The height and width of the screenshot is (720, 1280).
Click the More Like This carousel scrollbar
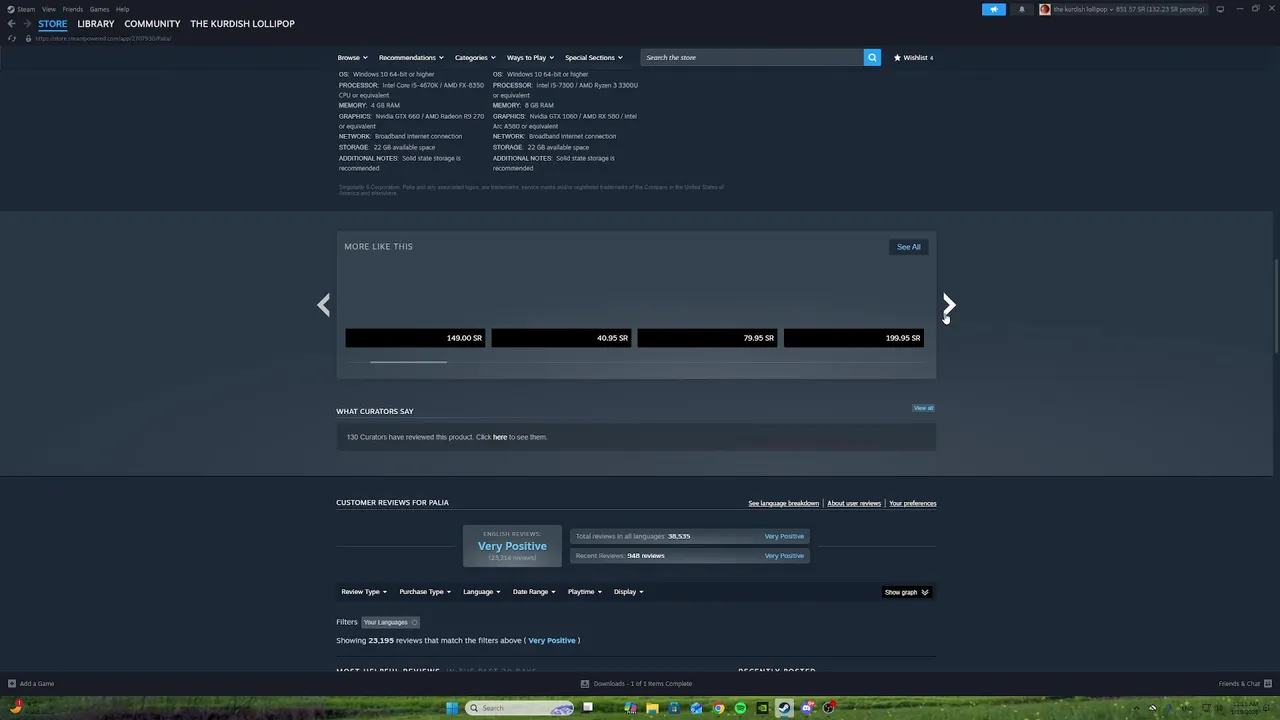(x=408, y=362)
